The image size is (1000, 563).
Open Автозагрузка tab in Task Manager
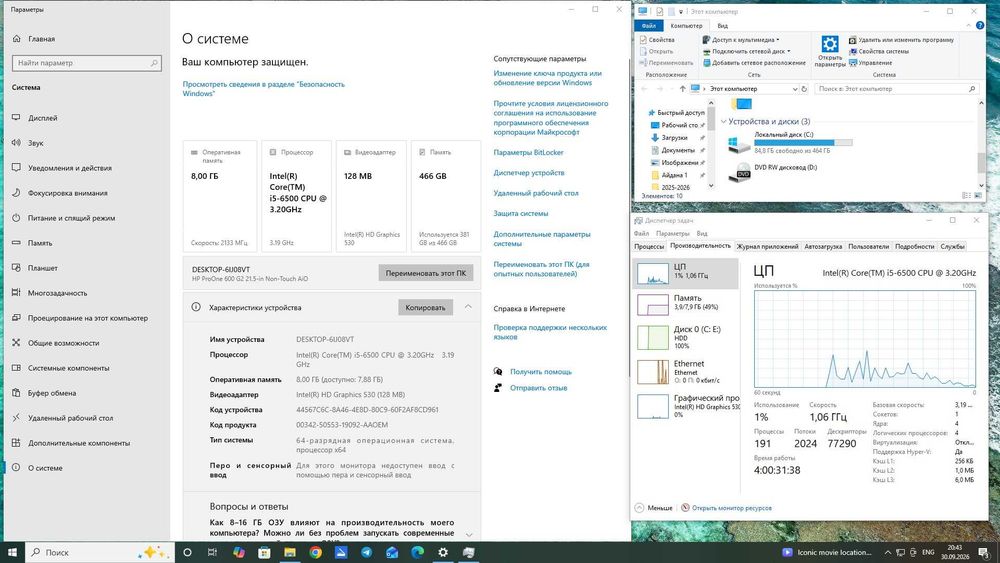(x=823, y=246)
